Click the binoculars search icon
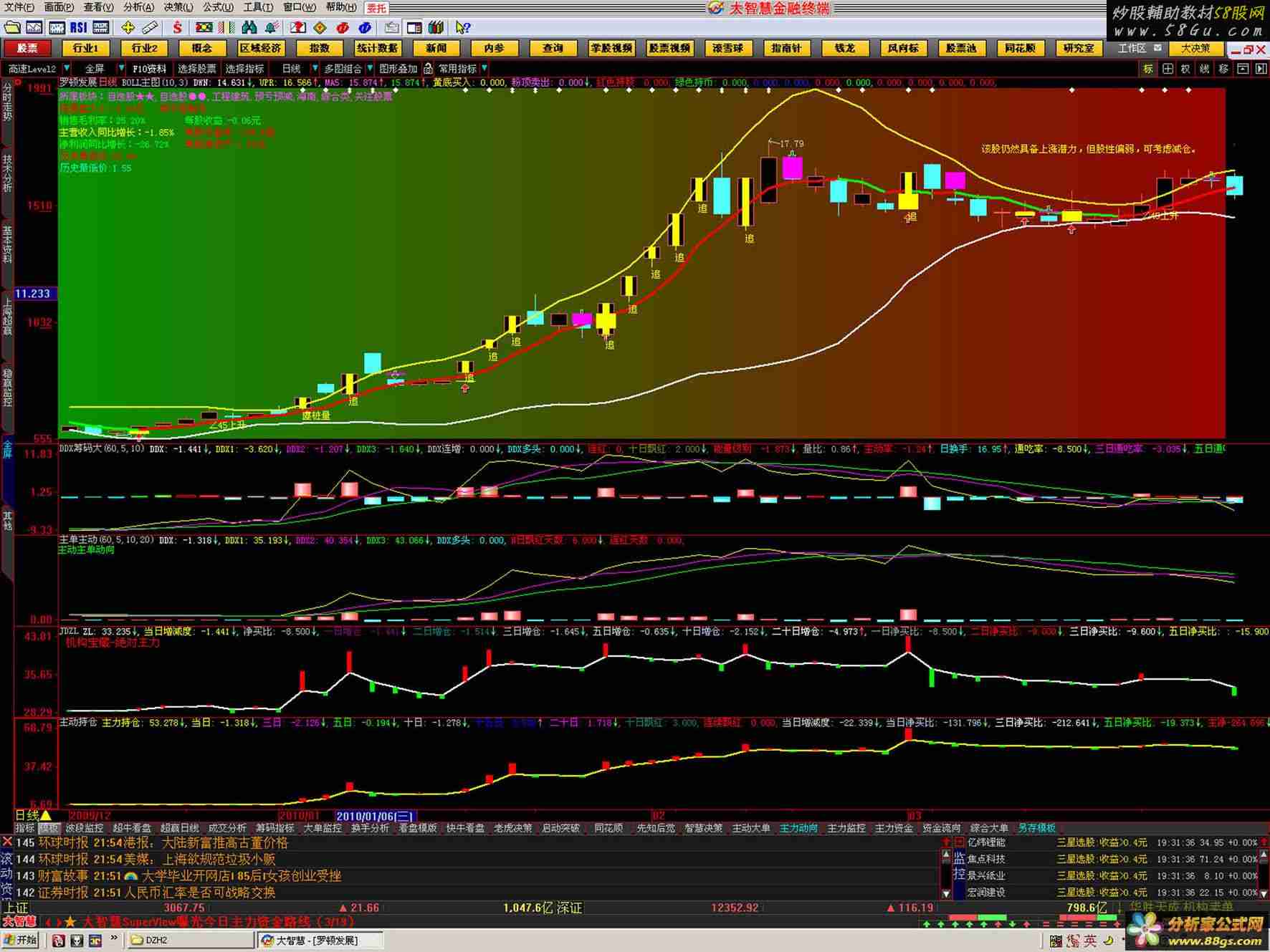 coord(249,28)
